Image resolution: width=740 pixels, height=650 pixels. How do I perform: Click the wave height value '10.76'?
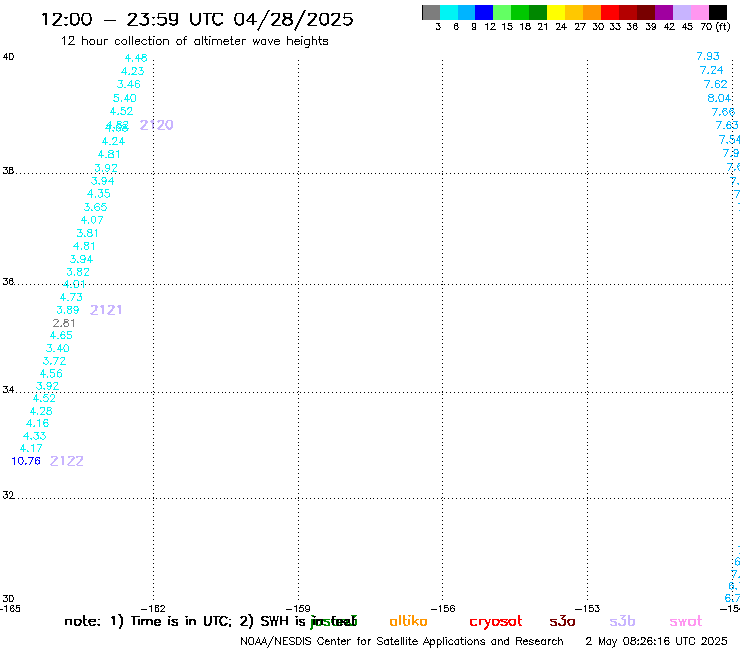(x=26, y=461)
